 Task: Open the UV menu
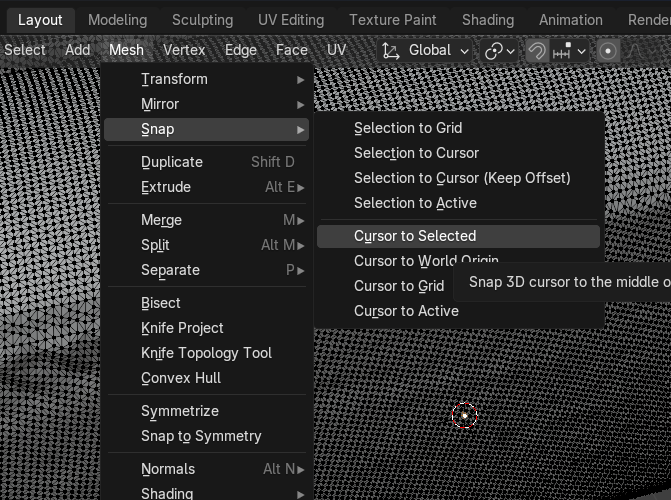pyautogui.click(x=336, y=50)
